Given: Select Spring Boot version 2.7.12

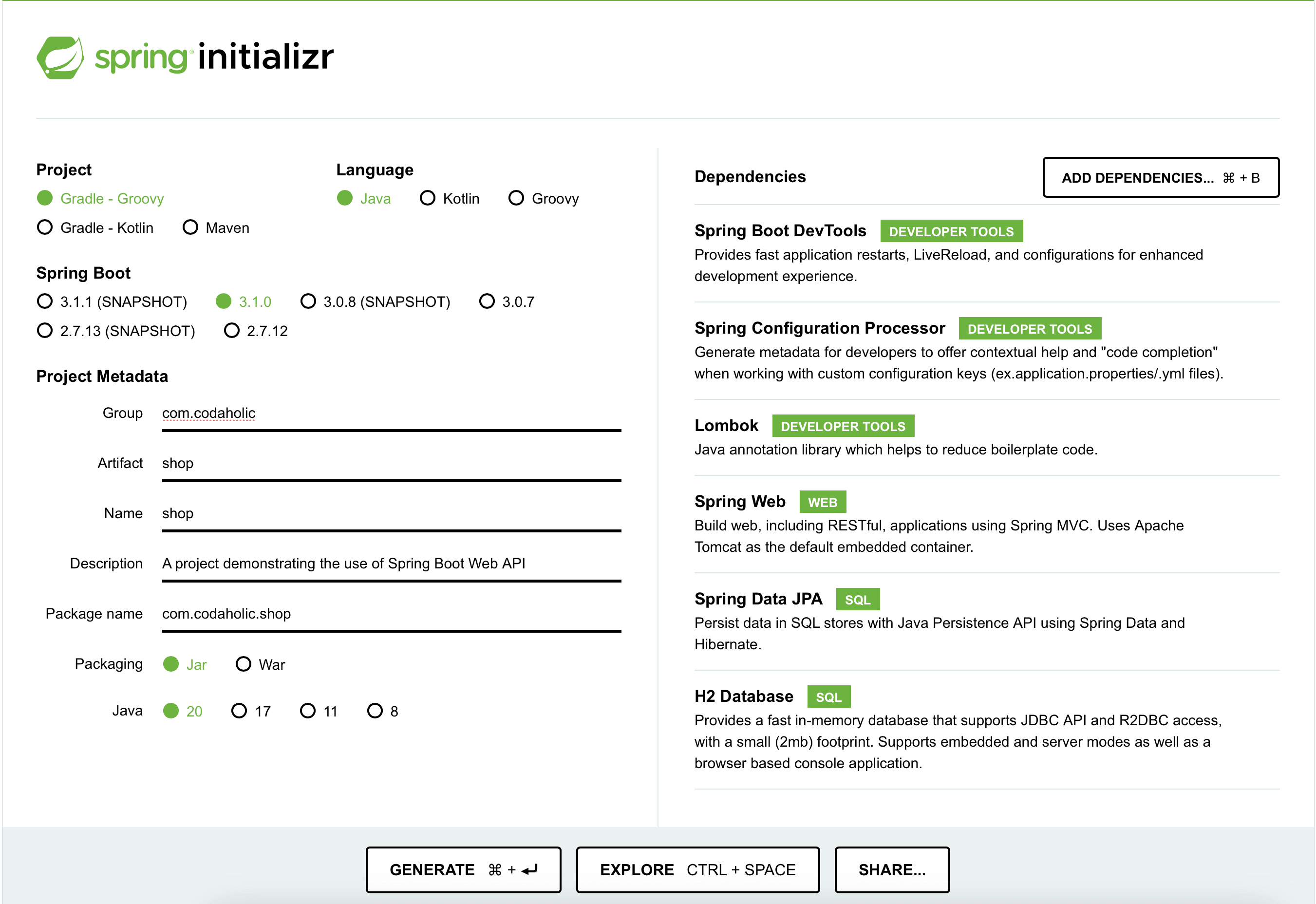Looking at the screenshot, I should tap(256, 331).
